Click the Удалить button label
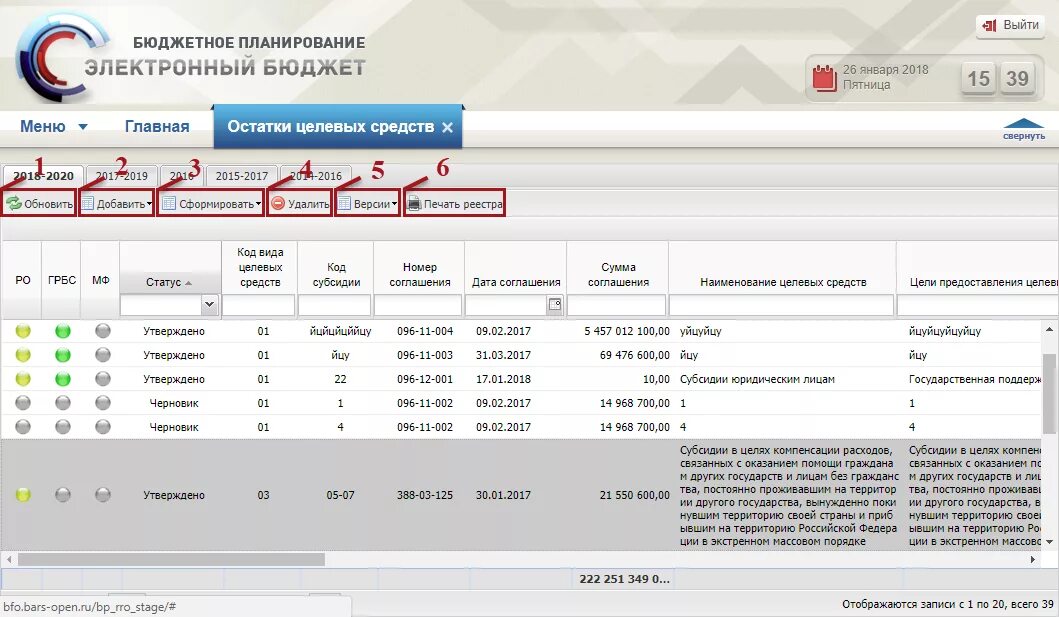This screenshot has height=617, width=1059. point(309,204)
